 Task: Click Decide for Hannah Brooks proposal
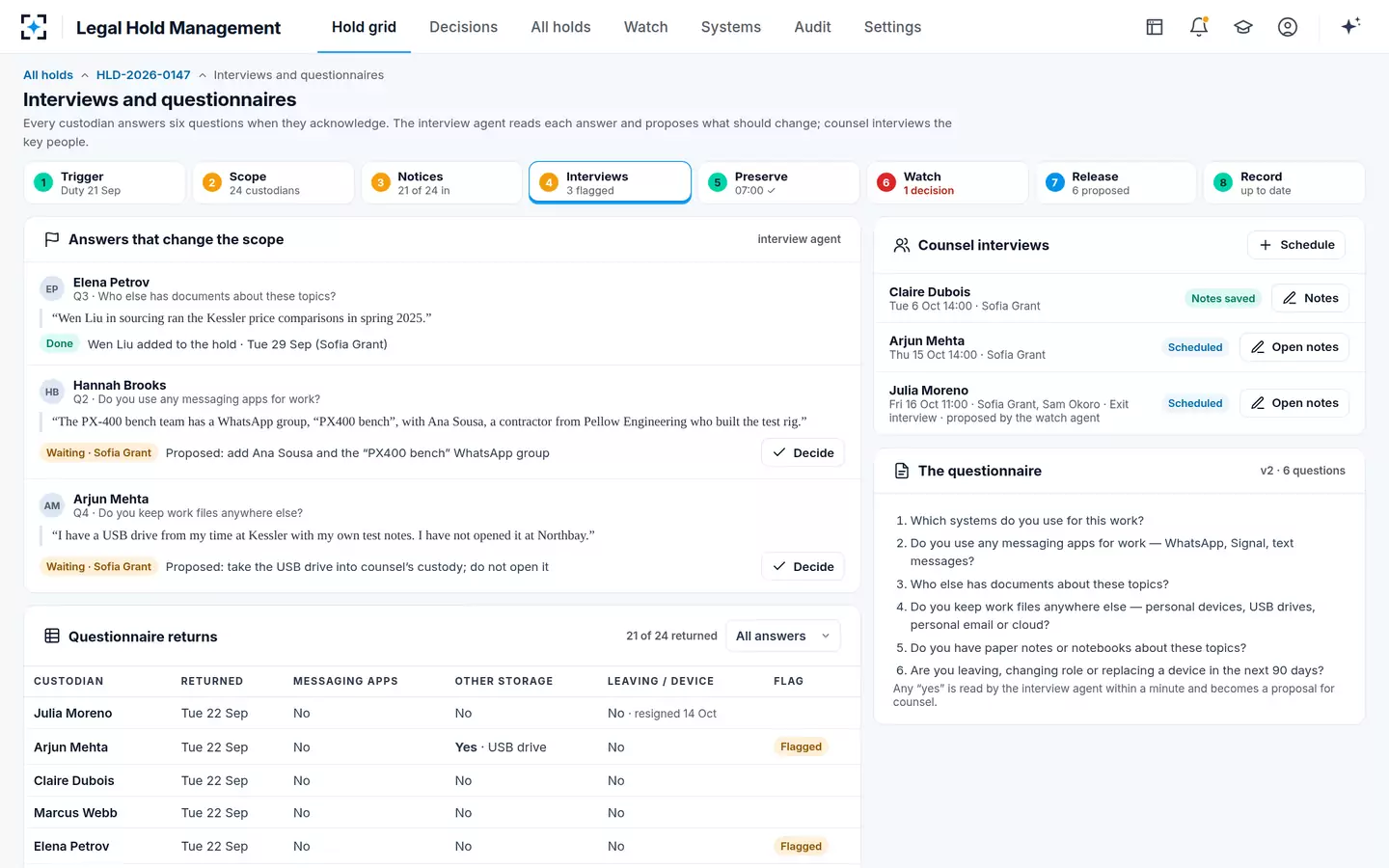[x=803, y=453]
